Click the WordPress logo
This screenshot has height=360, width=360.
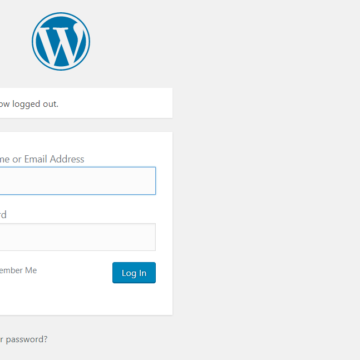click(61, 41)
